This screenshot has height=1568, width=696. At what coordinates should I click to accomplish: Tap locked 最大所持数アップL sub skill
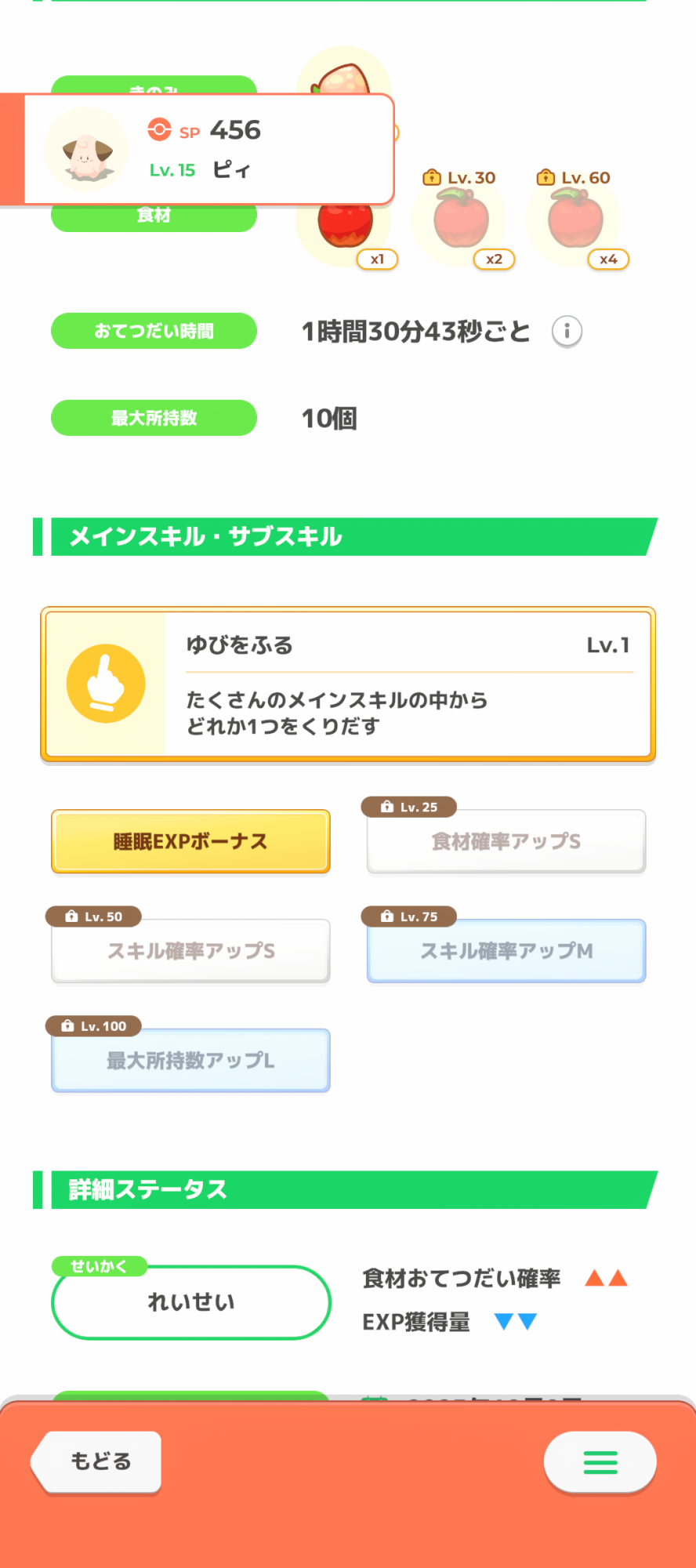(x=190, y=1061)
